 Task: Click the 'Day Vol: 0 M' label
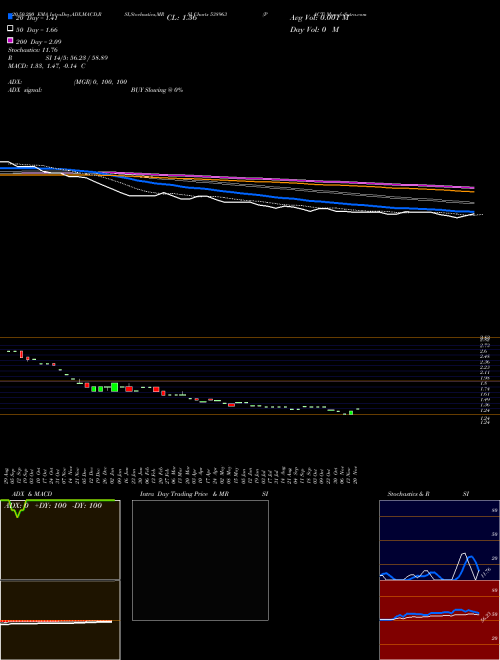pyautogui.click(x=314, y=30)
